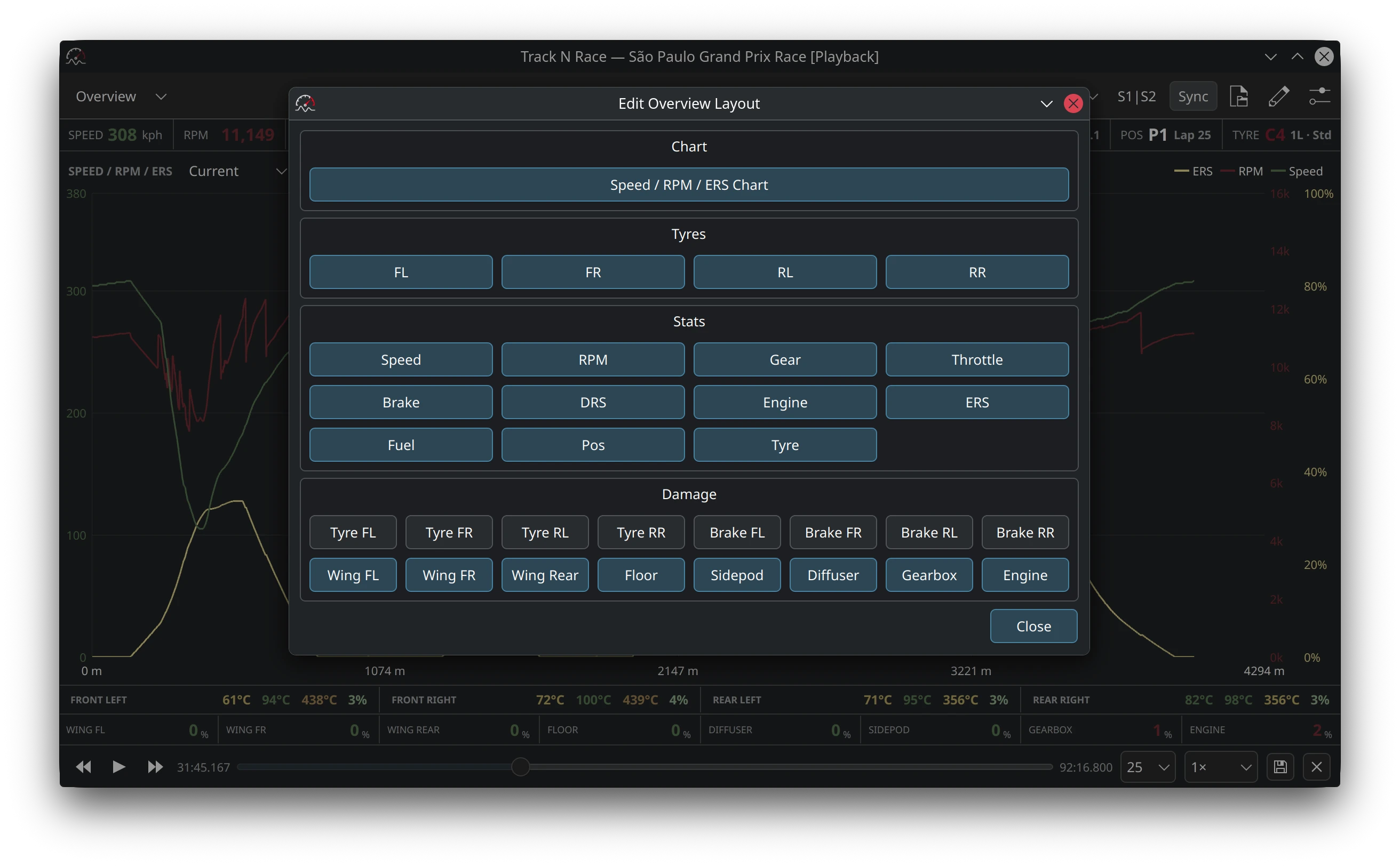
Task: Click the main window speedometer app icon
Action: coord(76,56)
